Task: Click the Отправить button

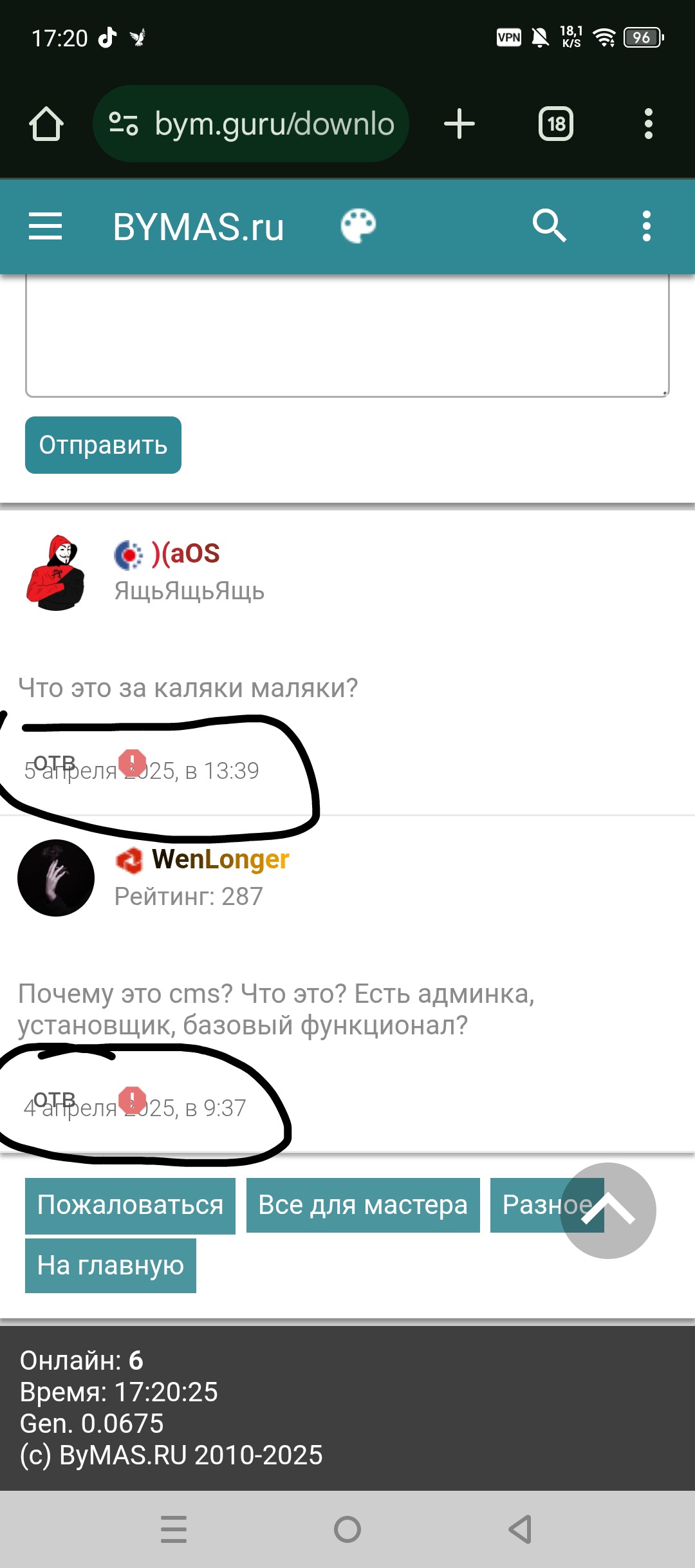Action: tap(103, 445)
